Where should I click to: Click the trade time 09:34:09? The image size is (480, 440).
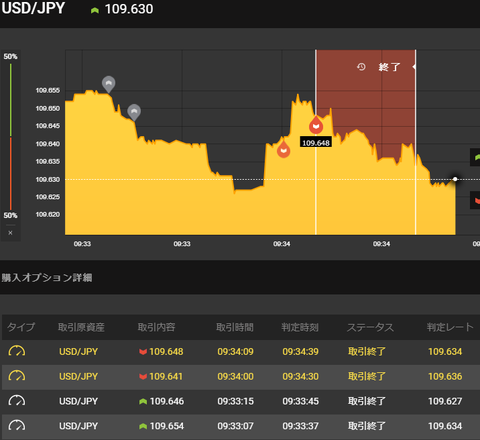[x=235, y=352]
